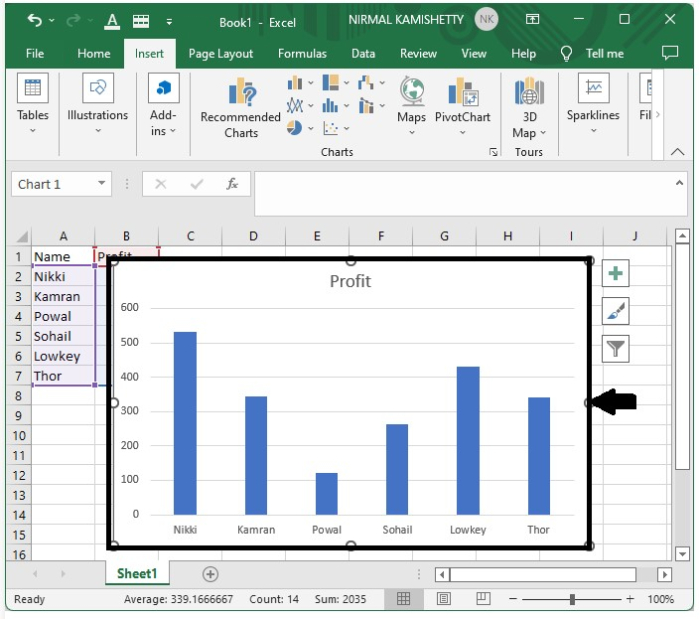The image size is (700, 619).
Task: Open the Chart Filters funnel button
Action: pos(615,349)
